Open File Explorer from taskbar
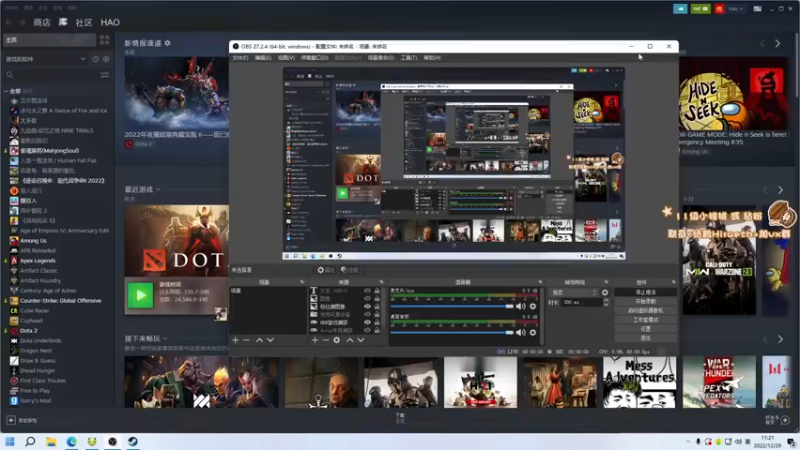800x450 pixels. point(51,441)
